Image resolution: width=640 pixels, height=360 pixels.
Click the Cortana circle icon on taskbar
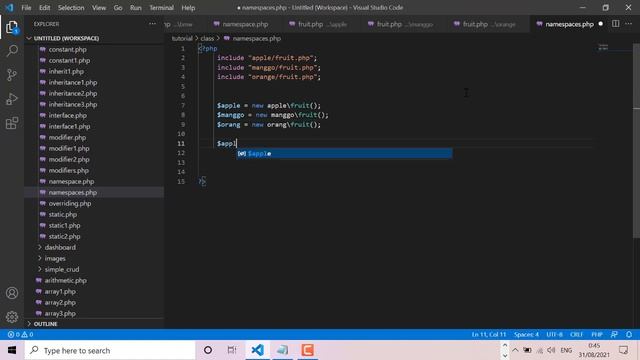[208, 350]
